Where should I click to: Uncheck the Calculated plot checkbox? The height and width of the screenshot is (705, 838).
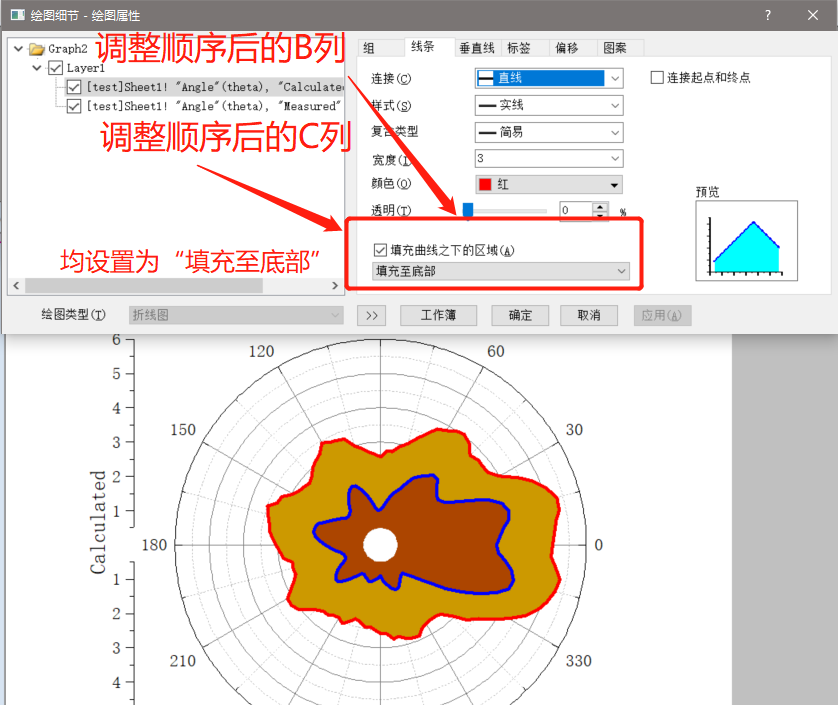74,87
